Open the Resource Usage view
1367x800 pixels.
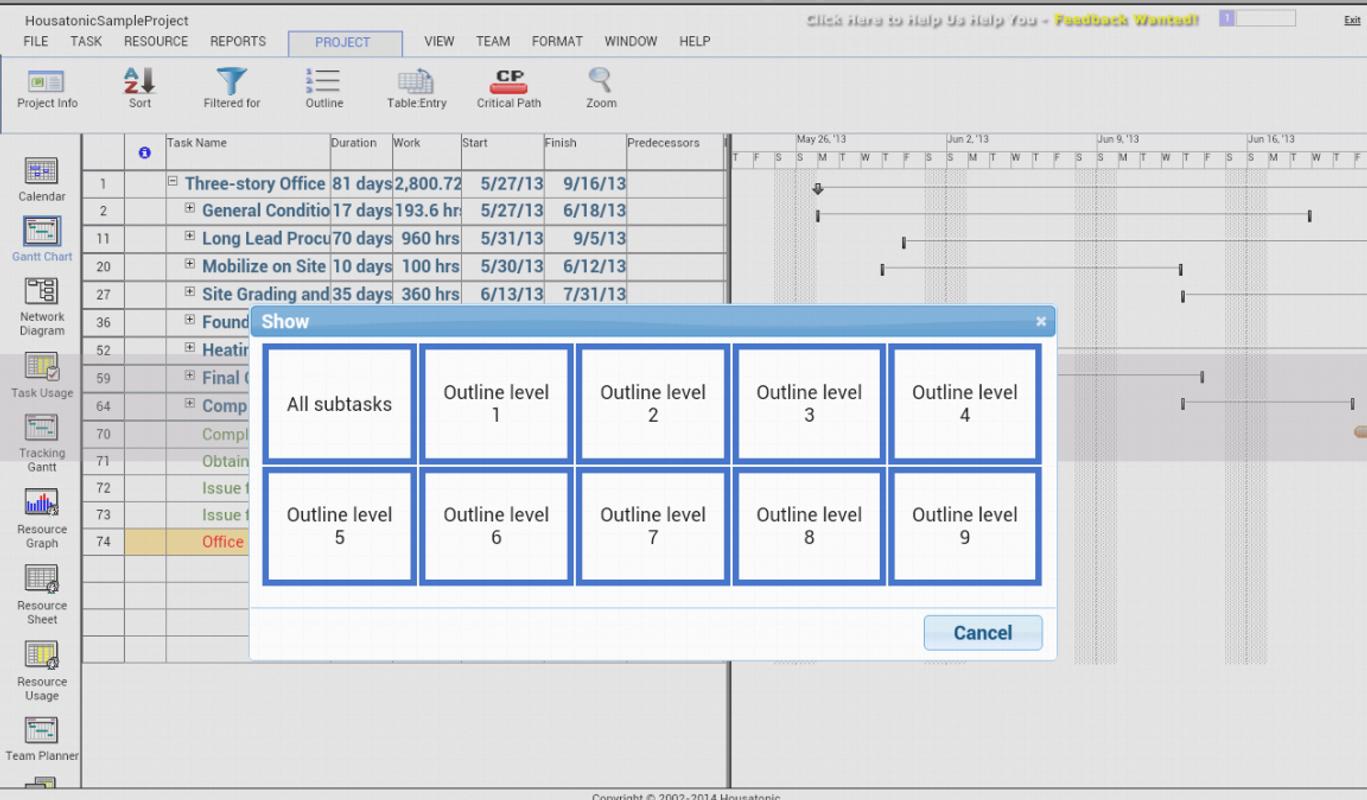point(42,671)
